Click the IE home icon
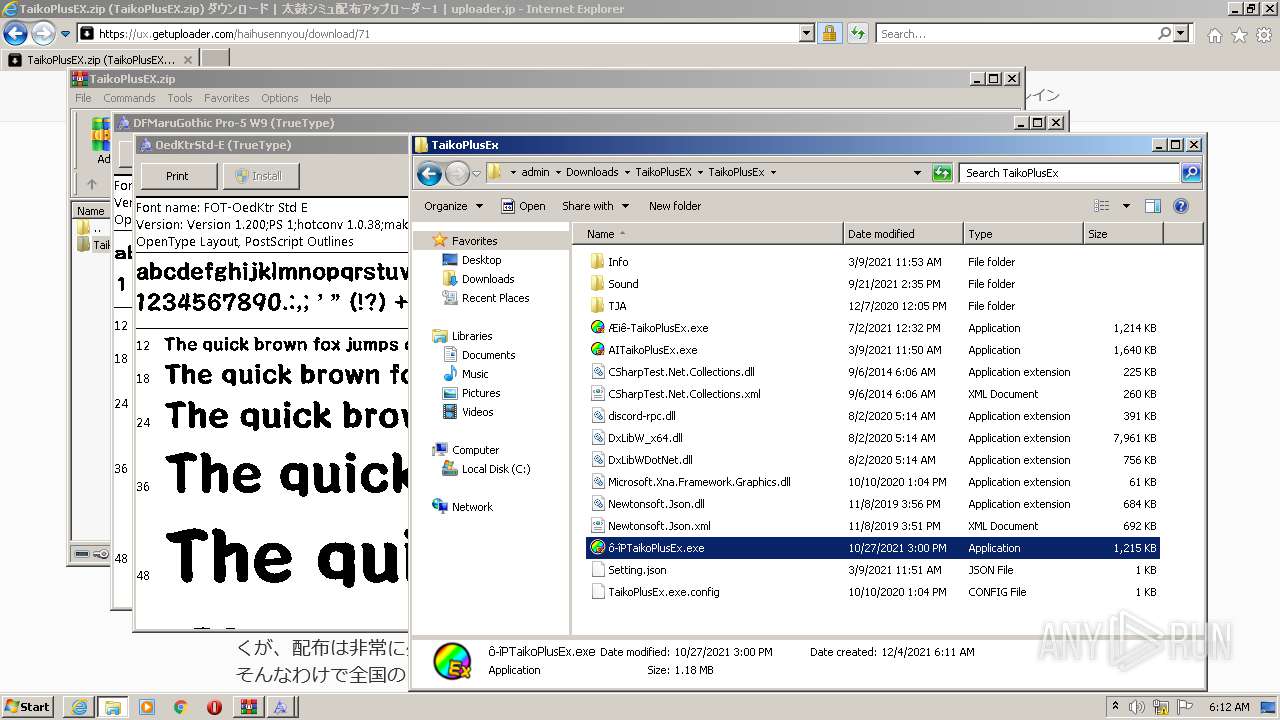The width and height of the screenshot is (1280, 720). pos(1214,35)
